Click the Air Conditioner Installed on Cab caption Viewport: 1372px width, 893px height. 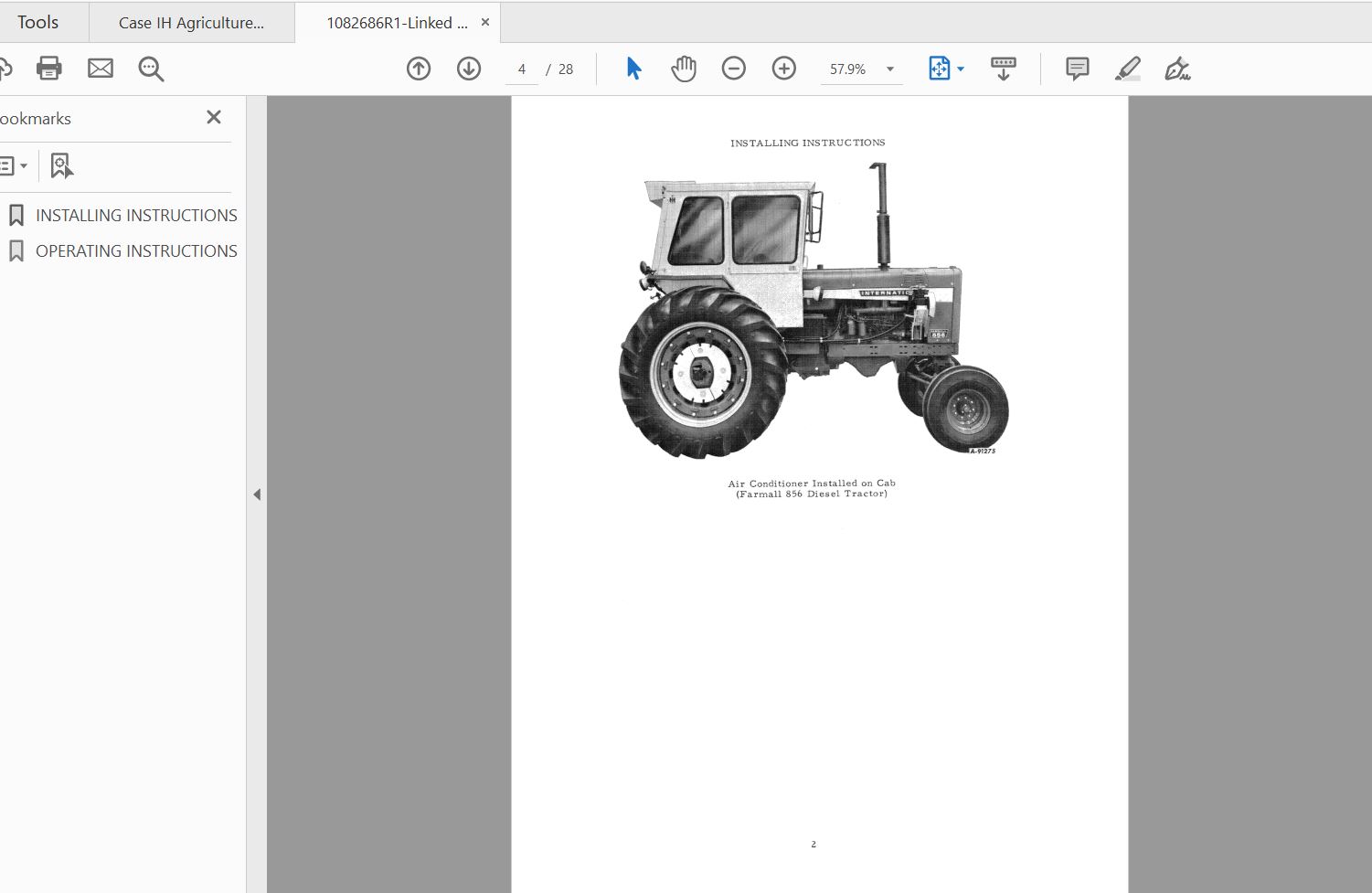tap(812, 484)
